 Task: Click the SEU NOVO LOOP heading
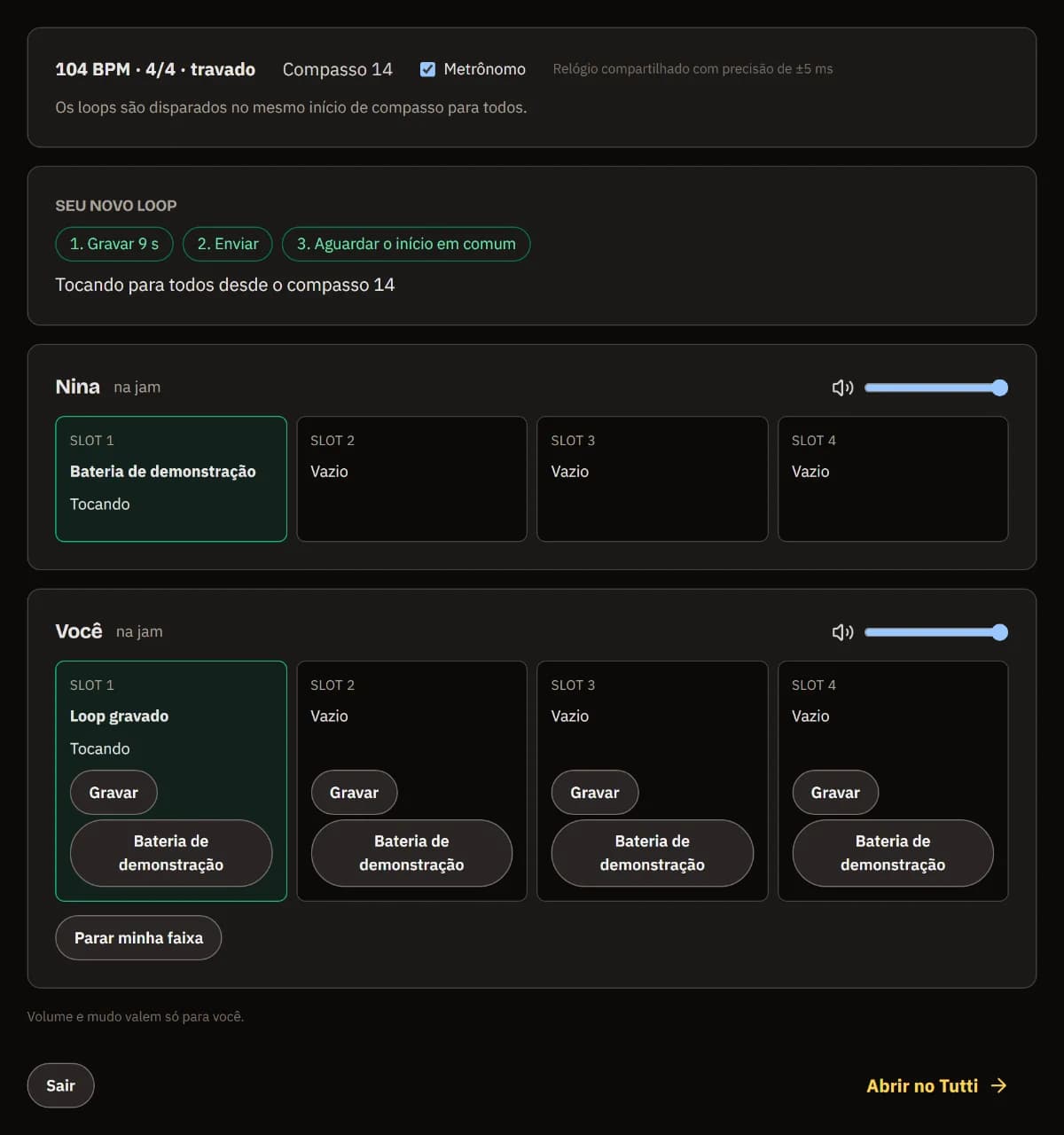116,206
